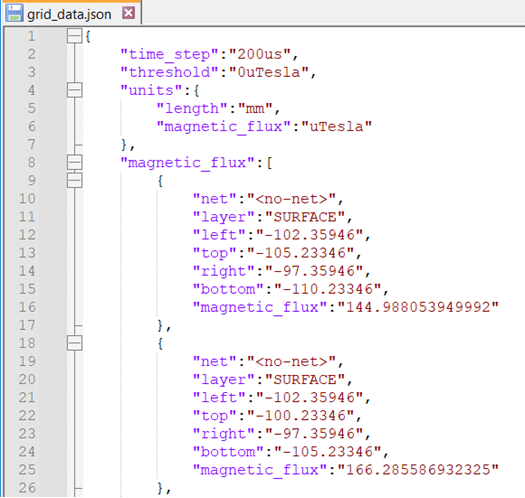This screenshot has width=525, height=498.
Task: Click the "net" key on line 10
Action: [215, 199]
